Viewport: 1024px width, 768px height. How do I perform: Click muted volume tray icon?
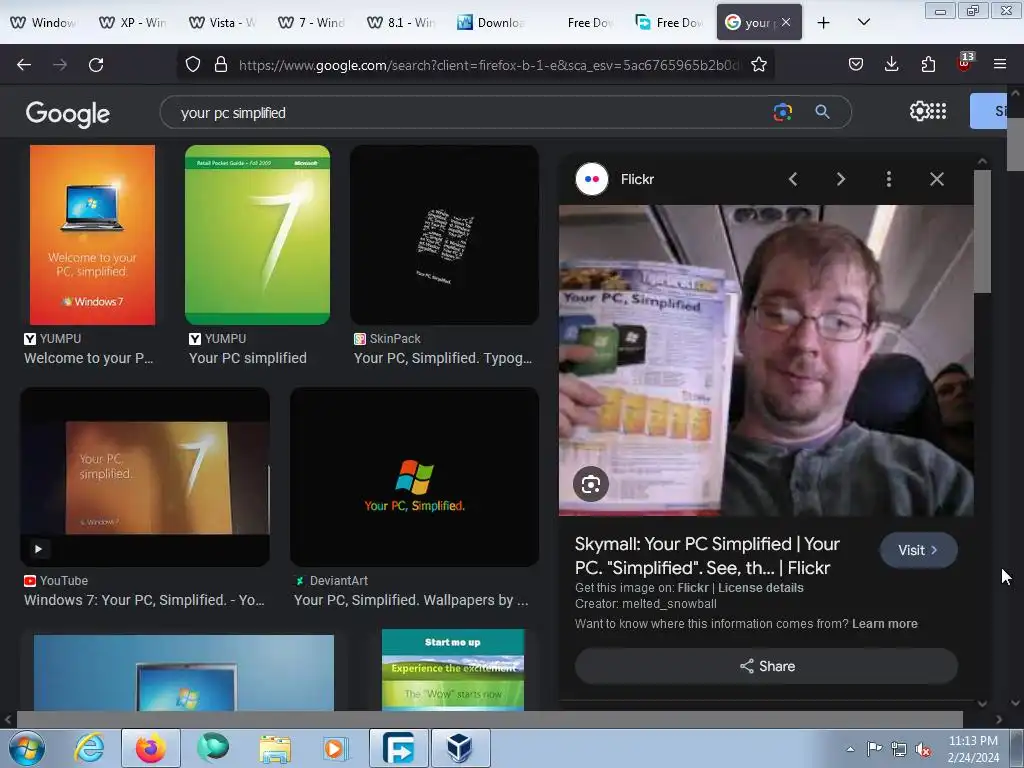click(x=923, y=749)
